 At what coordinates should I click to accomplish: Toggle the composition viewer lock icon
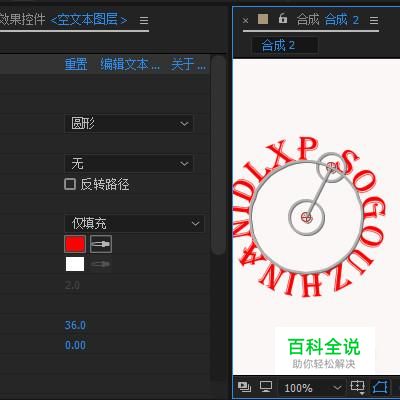tap(283, 19)
